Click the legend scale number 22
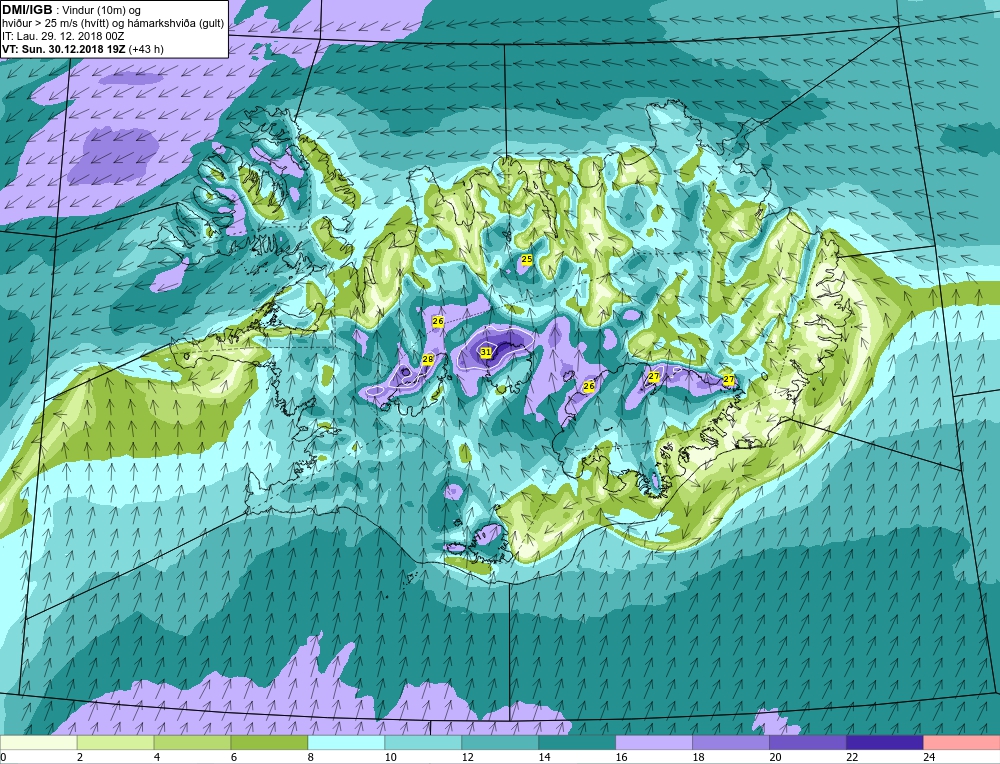 pos(852,757)
